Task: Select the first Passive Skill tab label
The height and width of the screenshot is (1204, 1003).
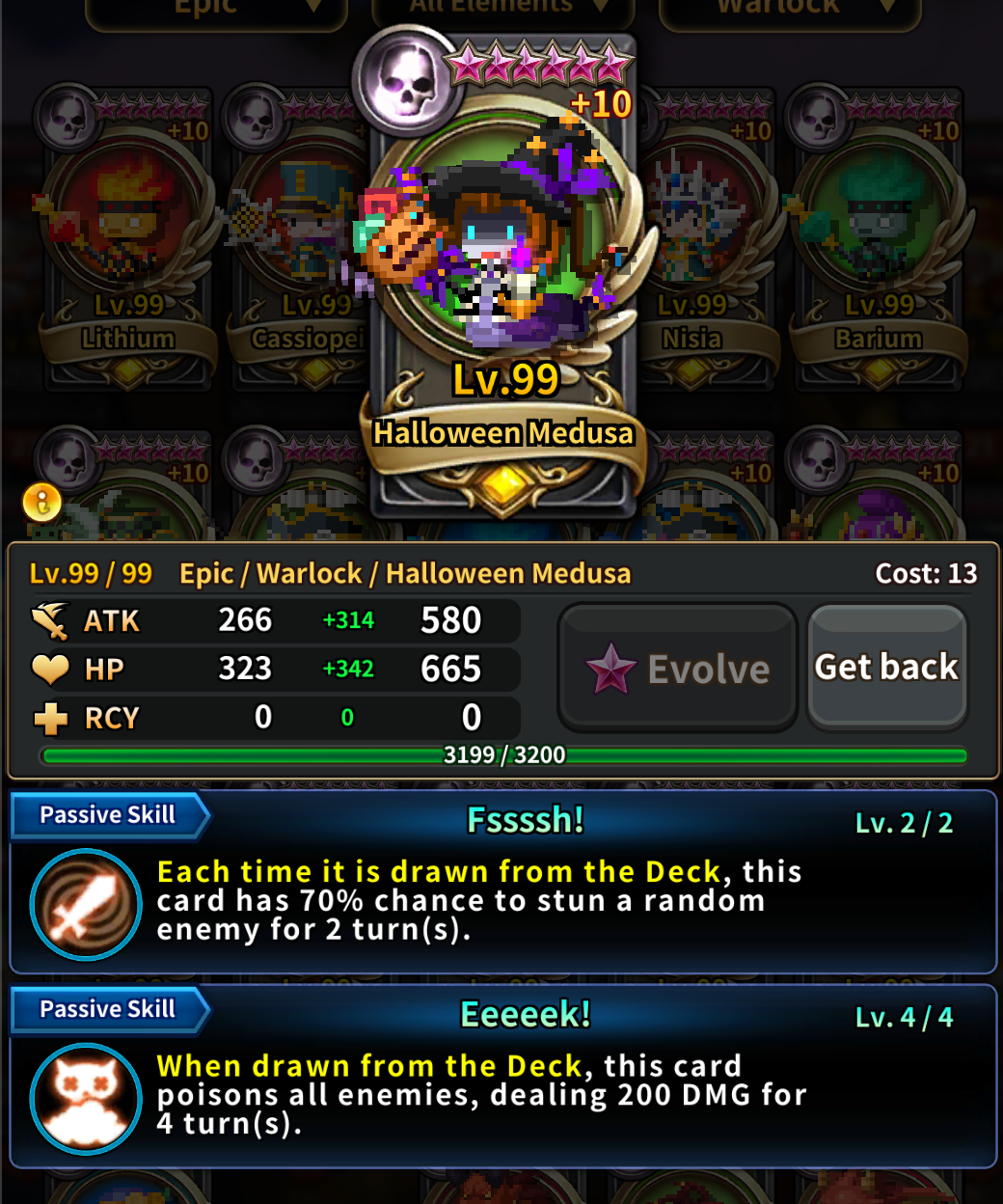Action: 108,815
